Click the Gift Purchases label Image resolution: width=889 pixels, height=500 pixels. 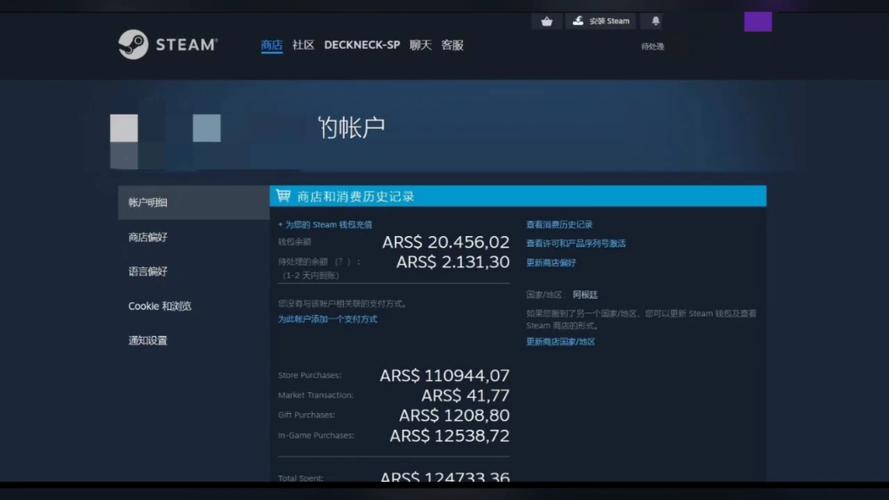click(306, 415)
